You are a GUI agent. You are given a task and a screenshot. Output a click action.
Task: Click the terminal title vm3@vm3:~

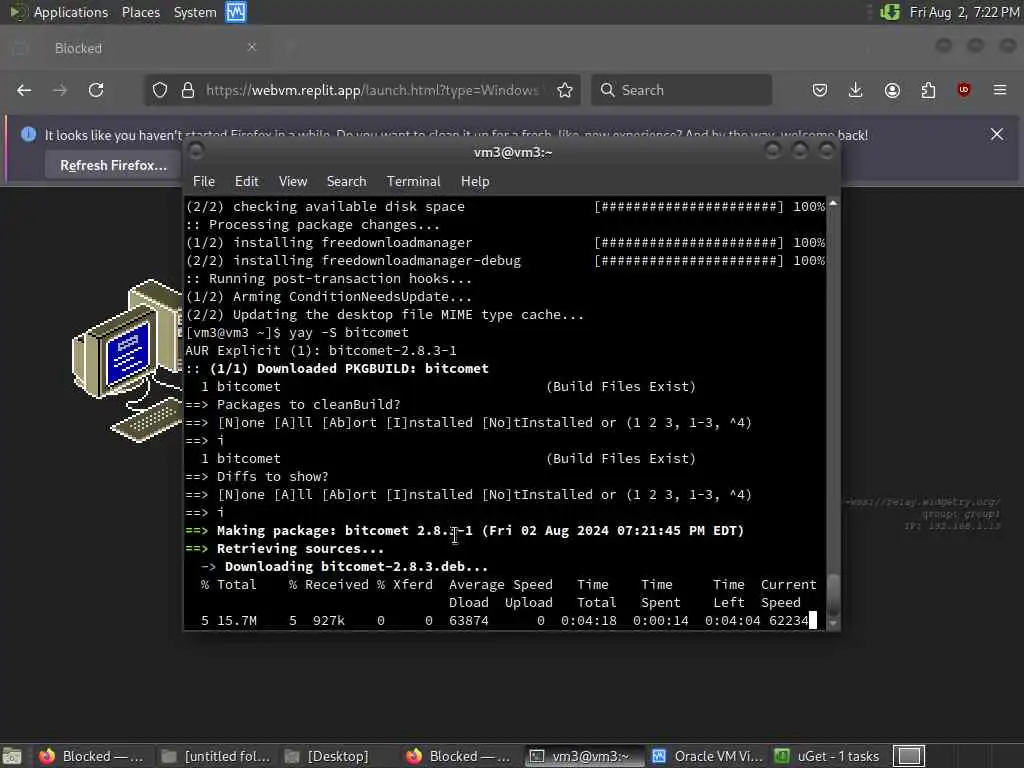(x=513, y=152)
